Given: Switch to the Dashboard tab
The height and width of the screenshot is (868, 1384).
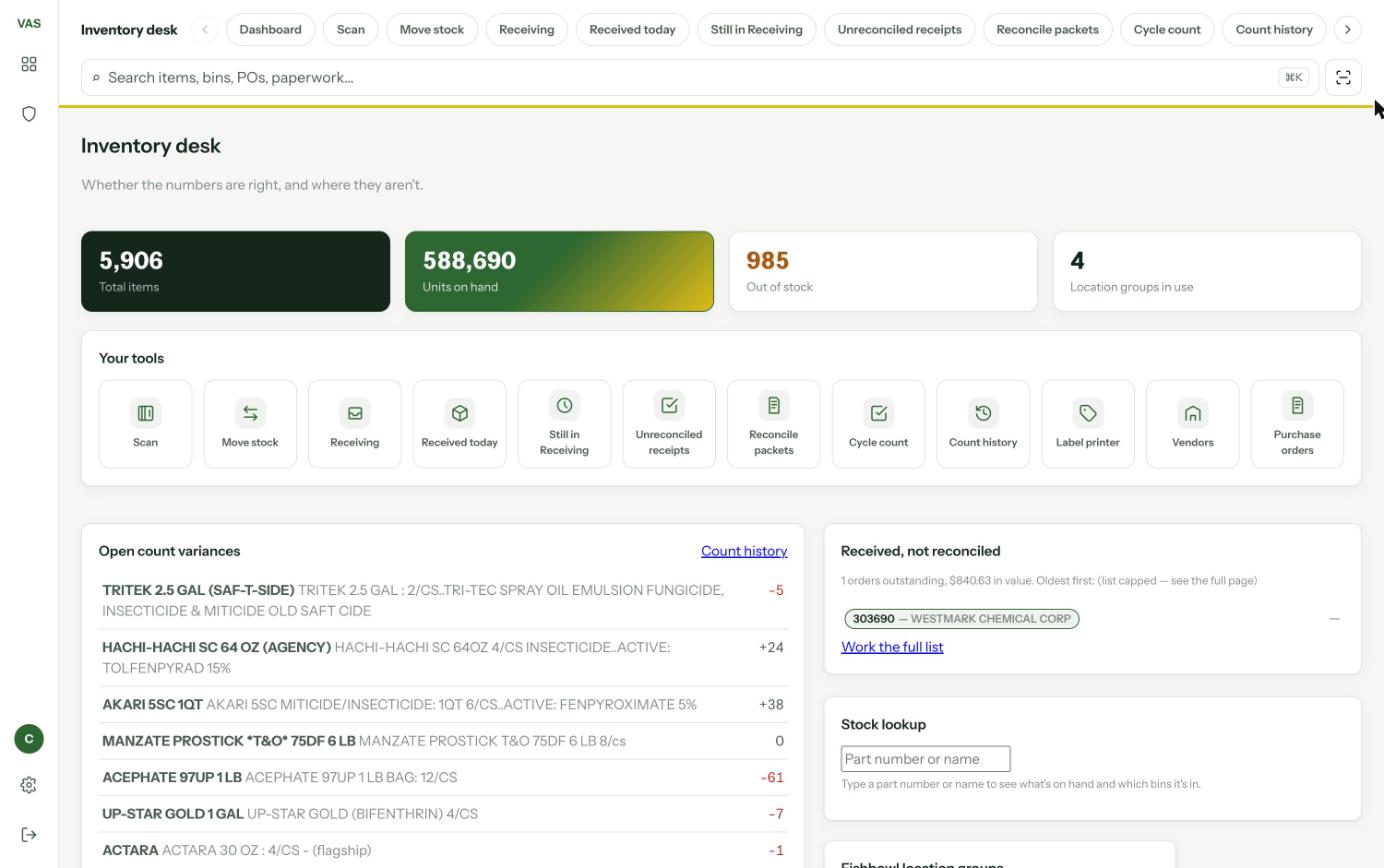Looking at the screenshot, I should tap(271, 29).
